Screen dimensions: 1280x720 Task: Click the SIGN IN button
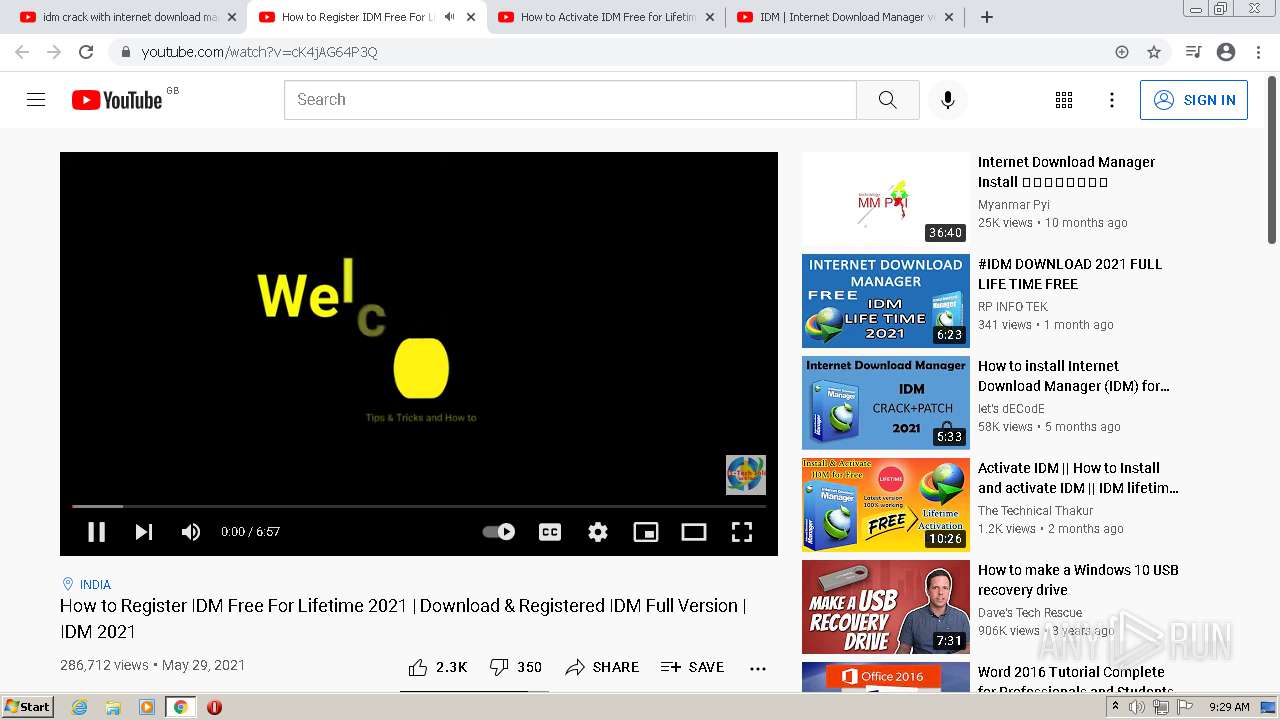point(1194,100)
